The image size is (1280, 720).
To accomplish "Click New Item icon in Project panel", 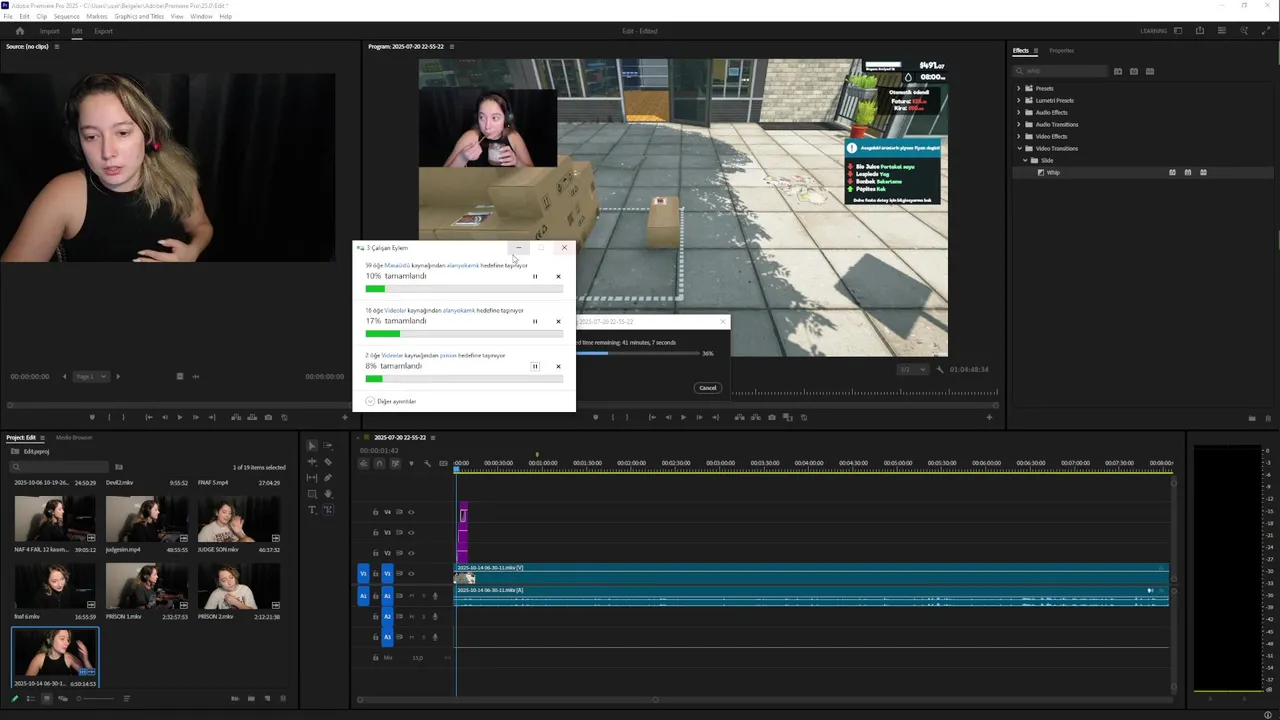I will pyautogui.click(x=267, y=698).
